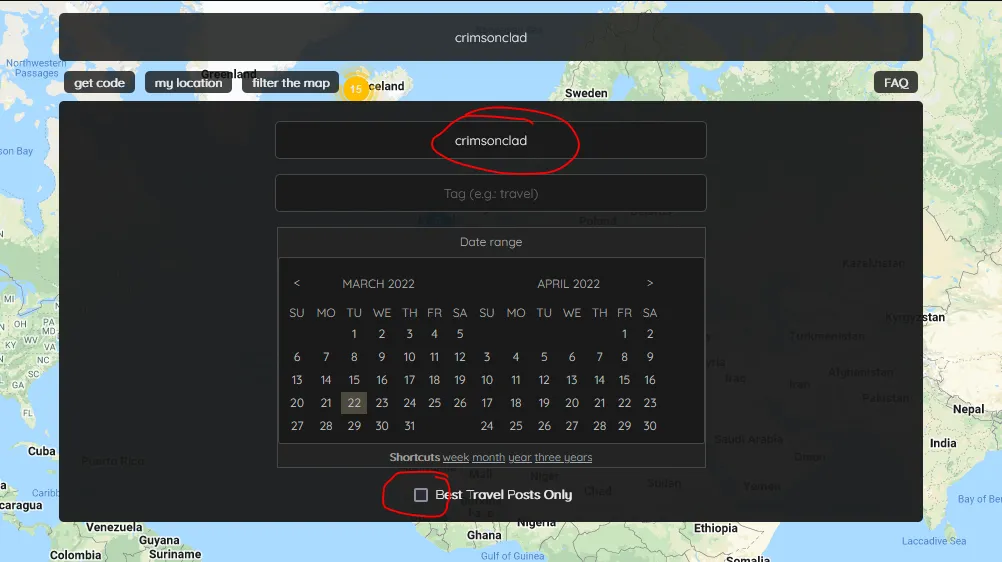Screen dimensions: 1002x562
Task: Pick April 19 in the calendar
Action: (544, 403)
